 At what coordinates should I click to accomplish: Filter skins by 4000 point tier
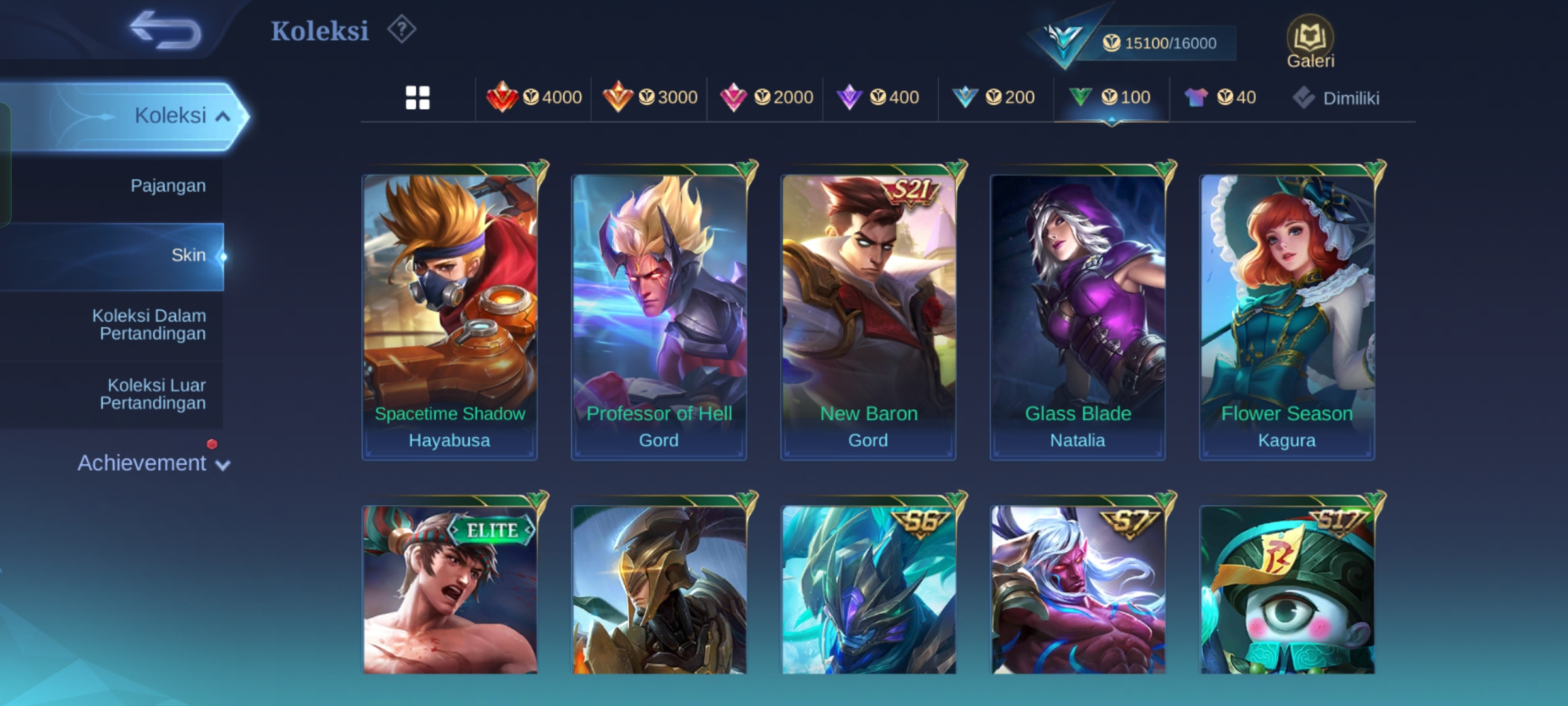click(534, 97)
